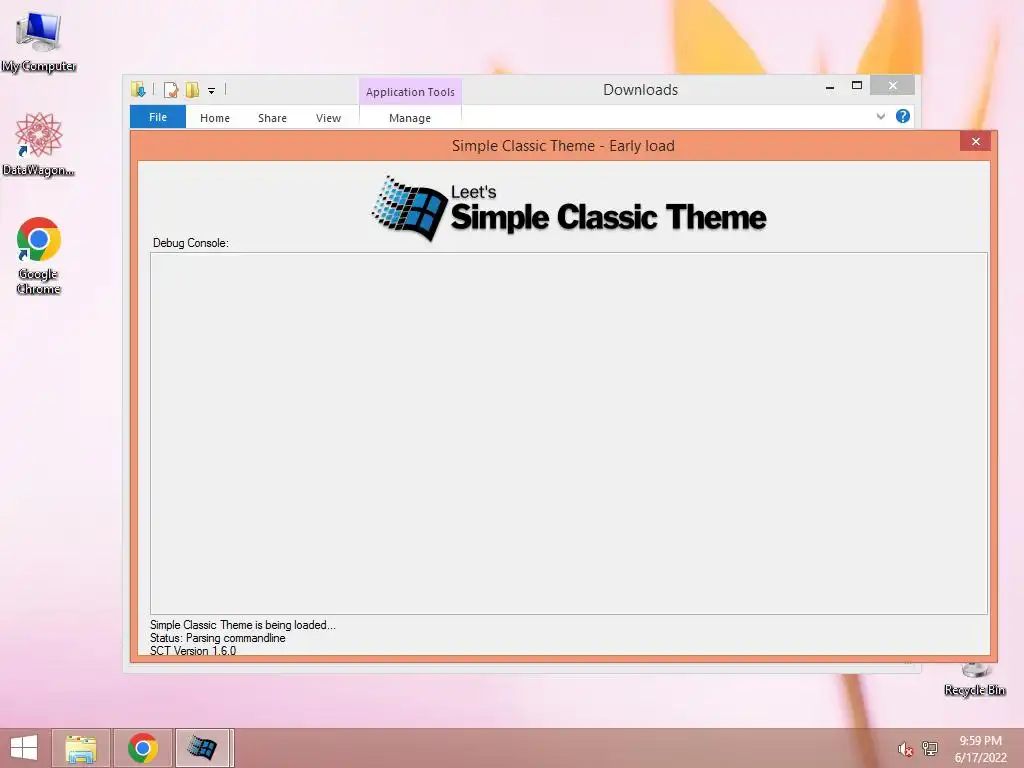Switch to the Home ribbon tab
Image resolution: width=1024 pixels, height=768 pixels.
215,118
